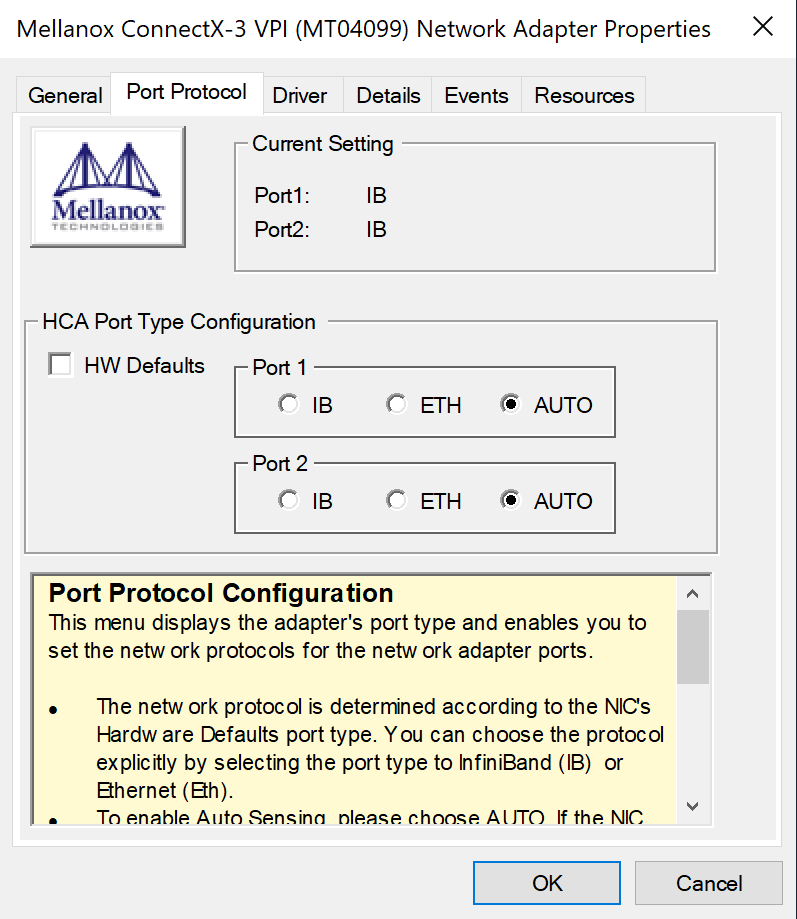Image resolution: width=797 pixels, height=919 pixels.
Task: Choose AUTO for Port 1
Action: [512, 405]
